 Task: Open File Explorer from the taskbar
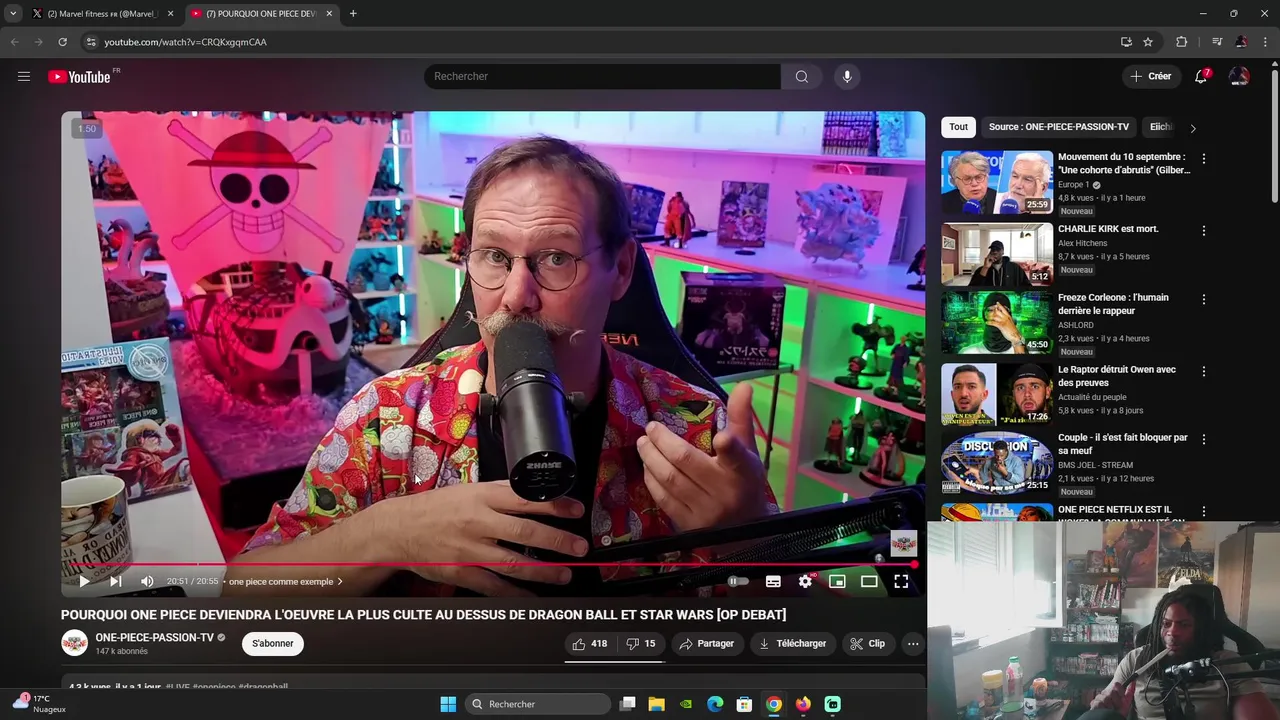[656, 704]
